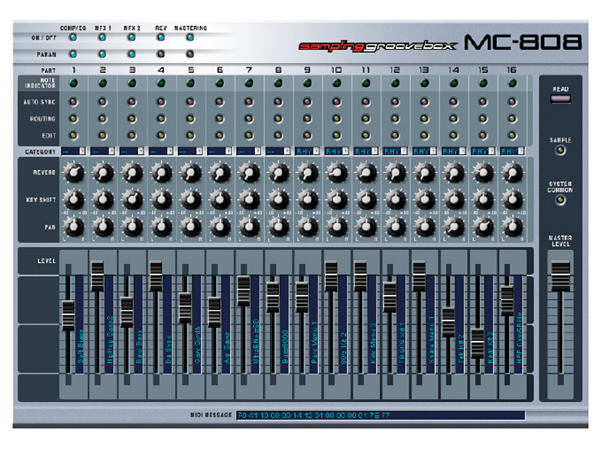Open Category dropdown for part 5

pyautogui.click(x=190, y=152)
